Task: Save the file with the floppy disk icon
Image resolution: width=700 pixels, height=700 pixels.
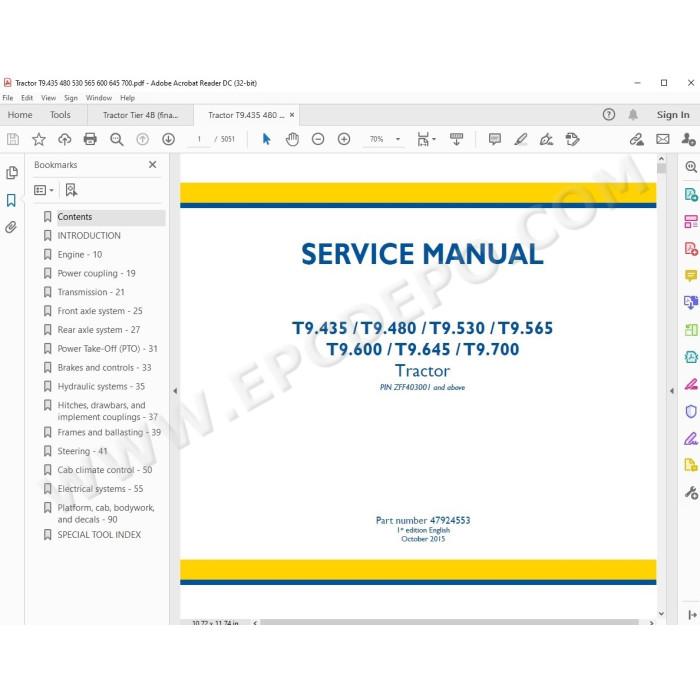Action: [13, 139]
